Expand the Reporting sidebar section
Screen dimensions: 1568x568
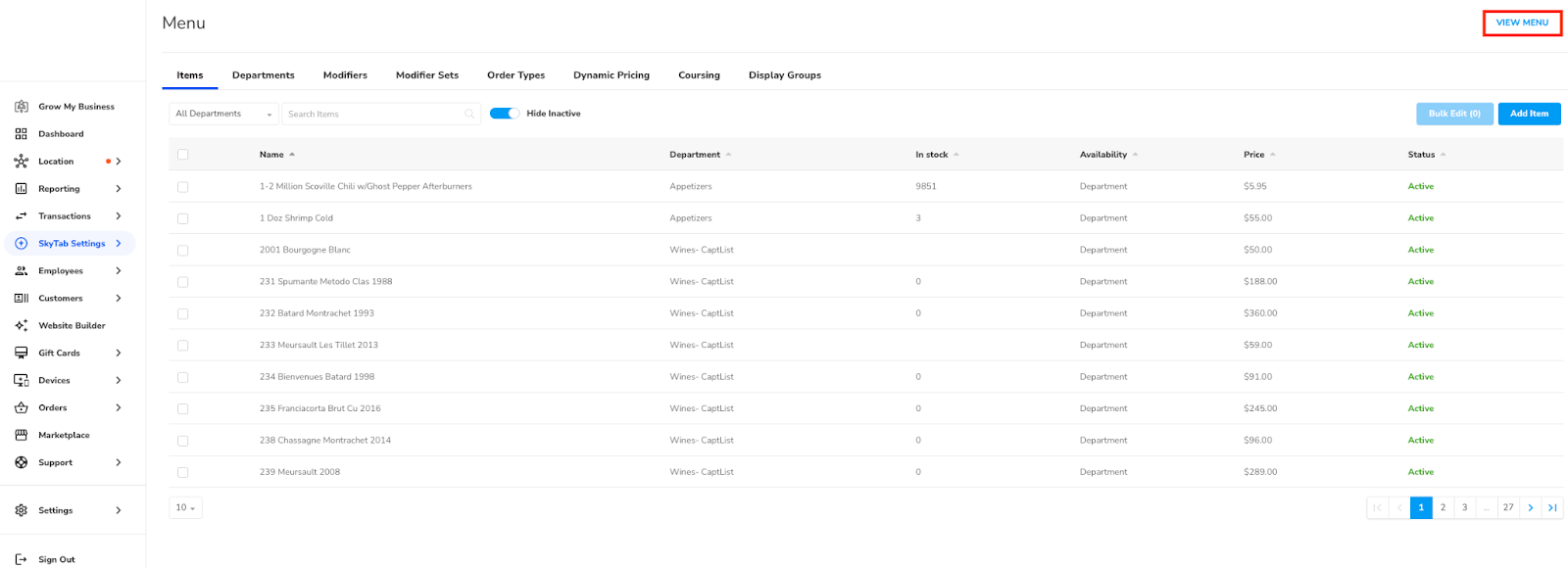[119, 189]
